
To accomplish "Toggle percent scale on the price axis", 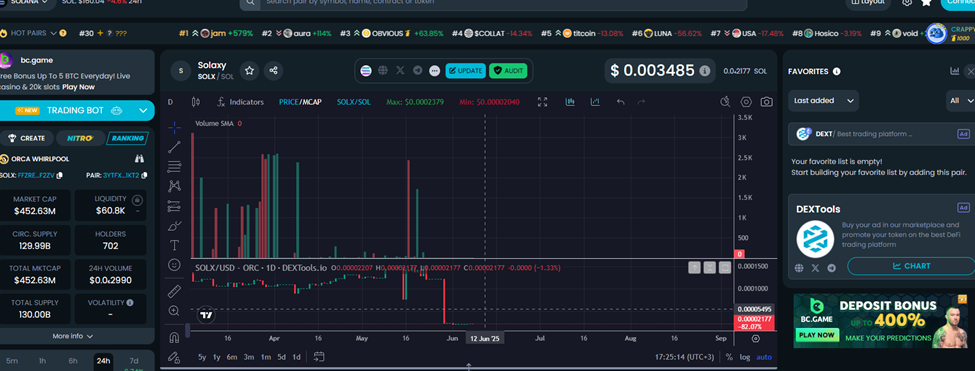I will pos(729,357).
